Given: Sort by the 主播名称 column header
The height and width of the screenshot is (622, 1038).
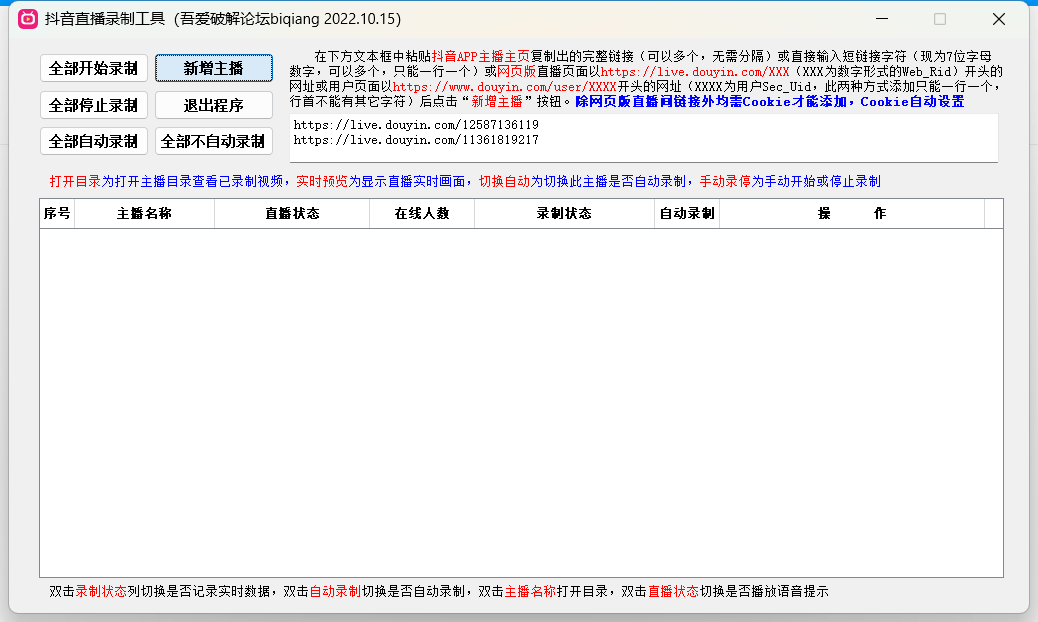Looking at the screenshot, I should click(144, 214).
